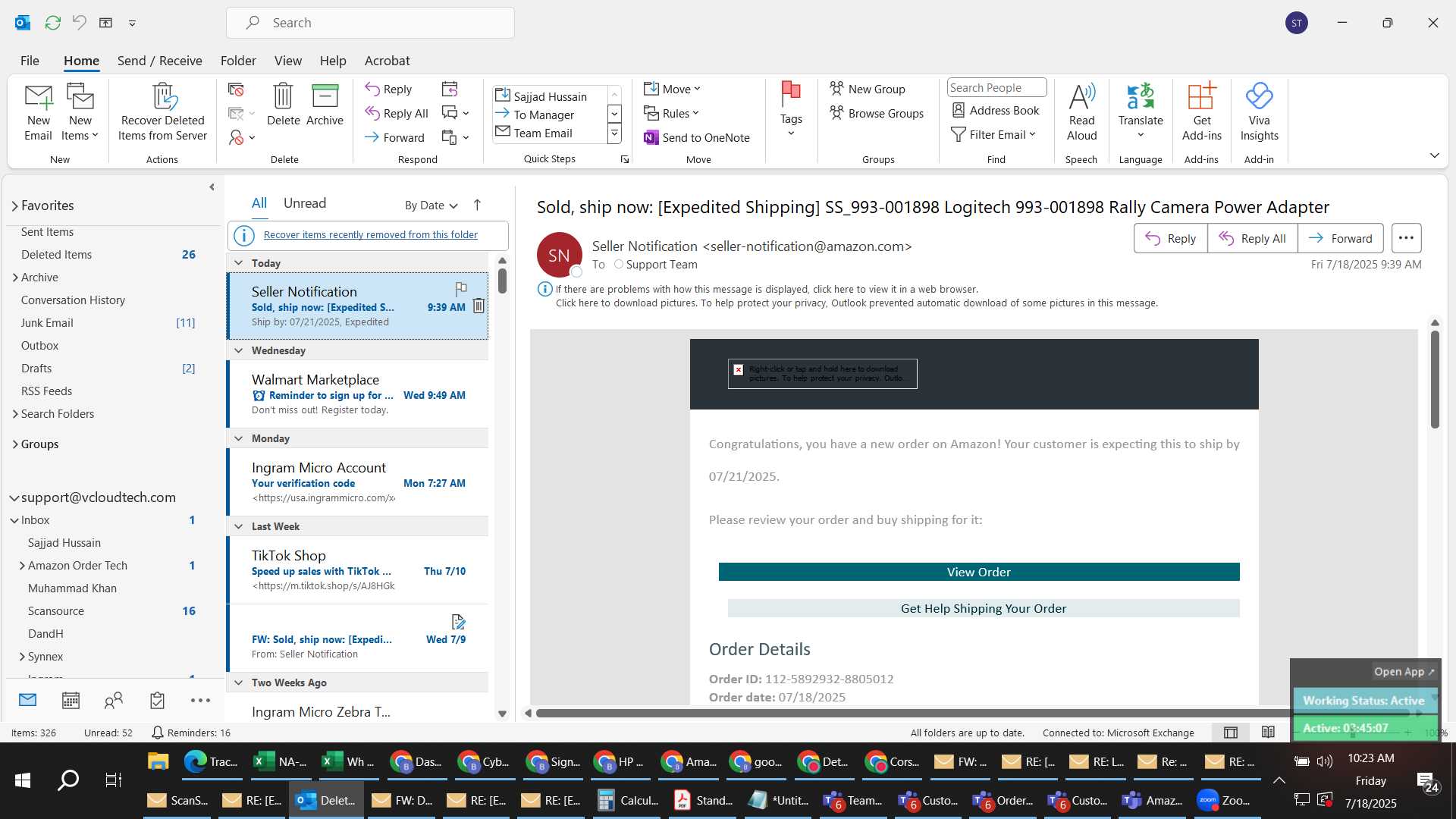Open the File menu

coord(30,61)
